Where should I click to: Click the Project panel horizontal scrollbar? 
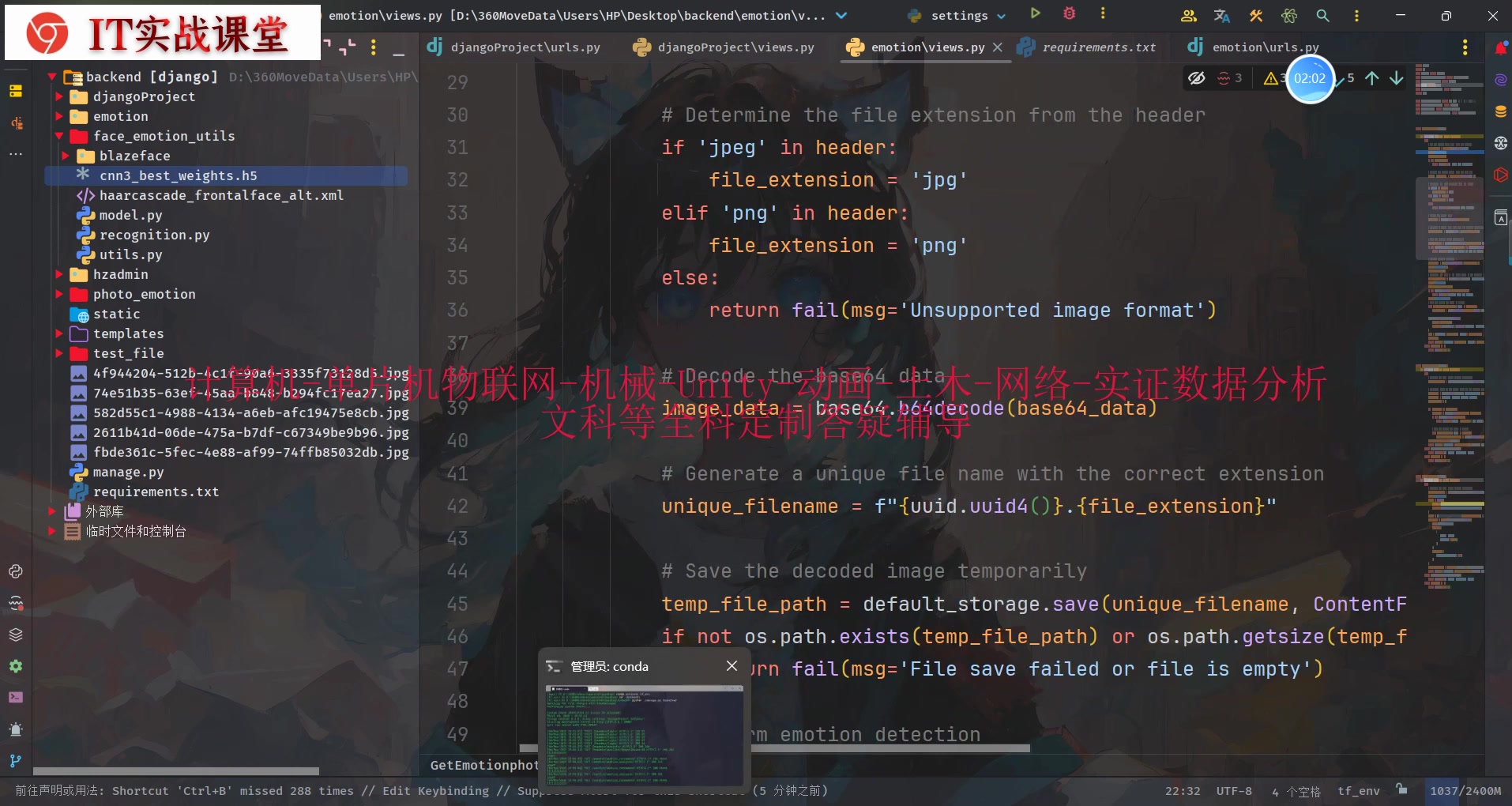(175, 770)
